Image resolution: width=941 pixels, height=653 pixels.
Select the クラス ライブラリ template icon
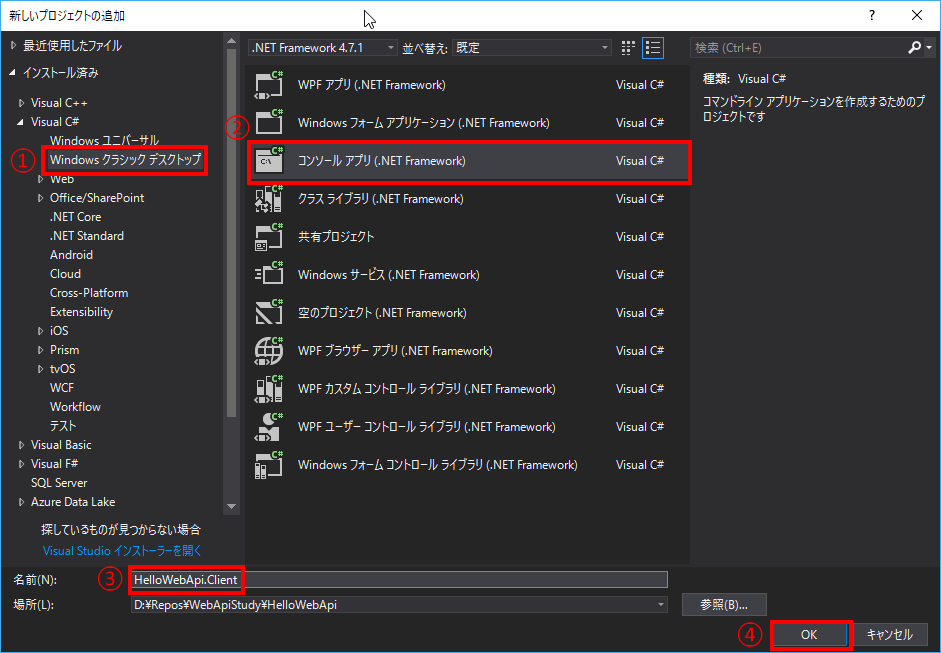click(268, 199)
